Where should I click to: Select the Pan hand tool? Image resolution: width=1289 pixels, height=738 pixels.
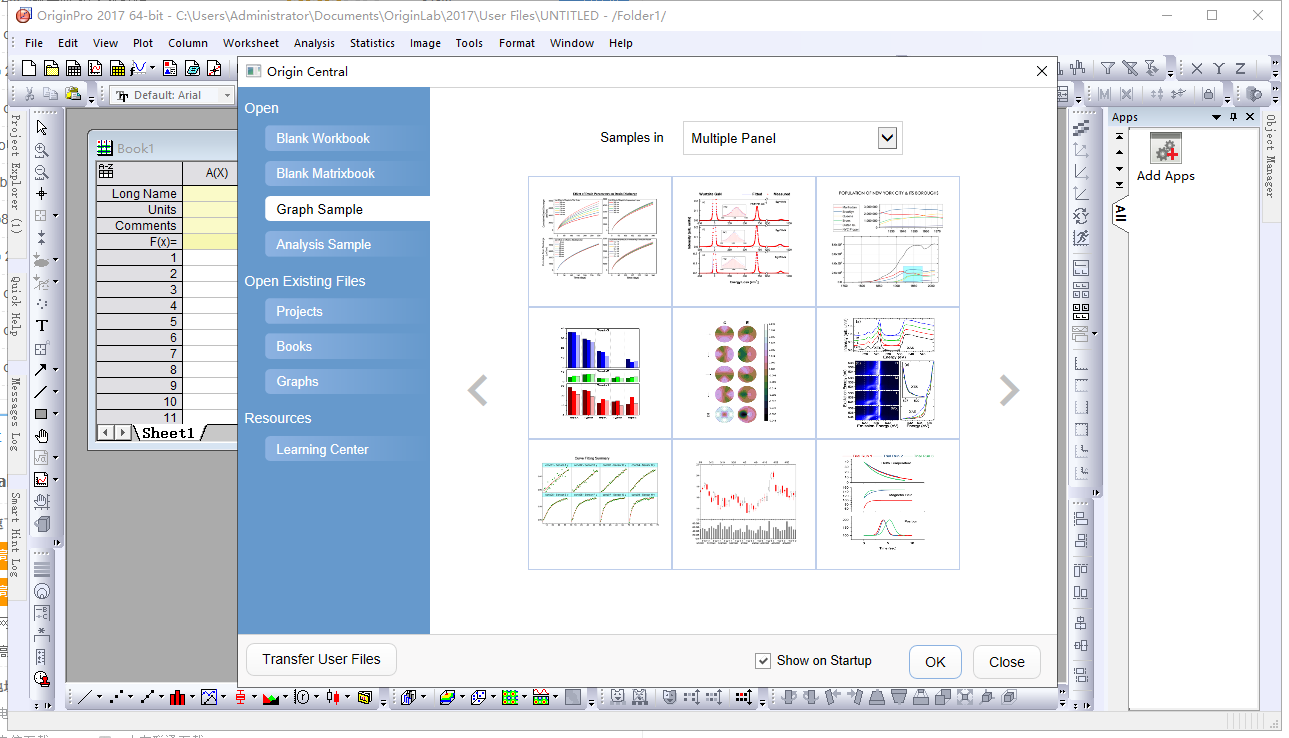pyautogui.click(x=42, y=436)
